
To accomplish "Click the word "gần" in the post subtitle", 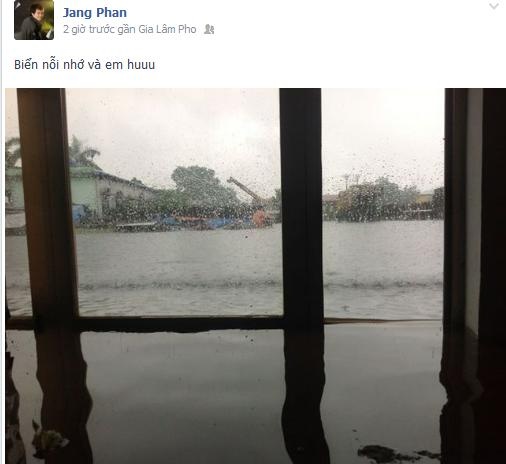I will (126, 29).
